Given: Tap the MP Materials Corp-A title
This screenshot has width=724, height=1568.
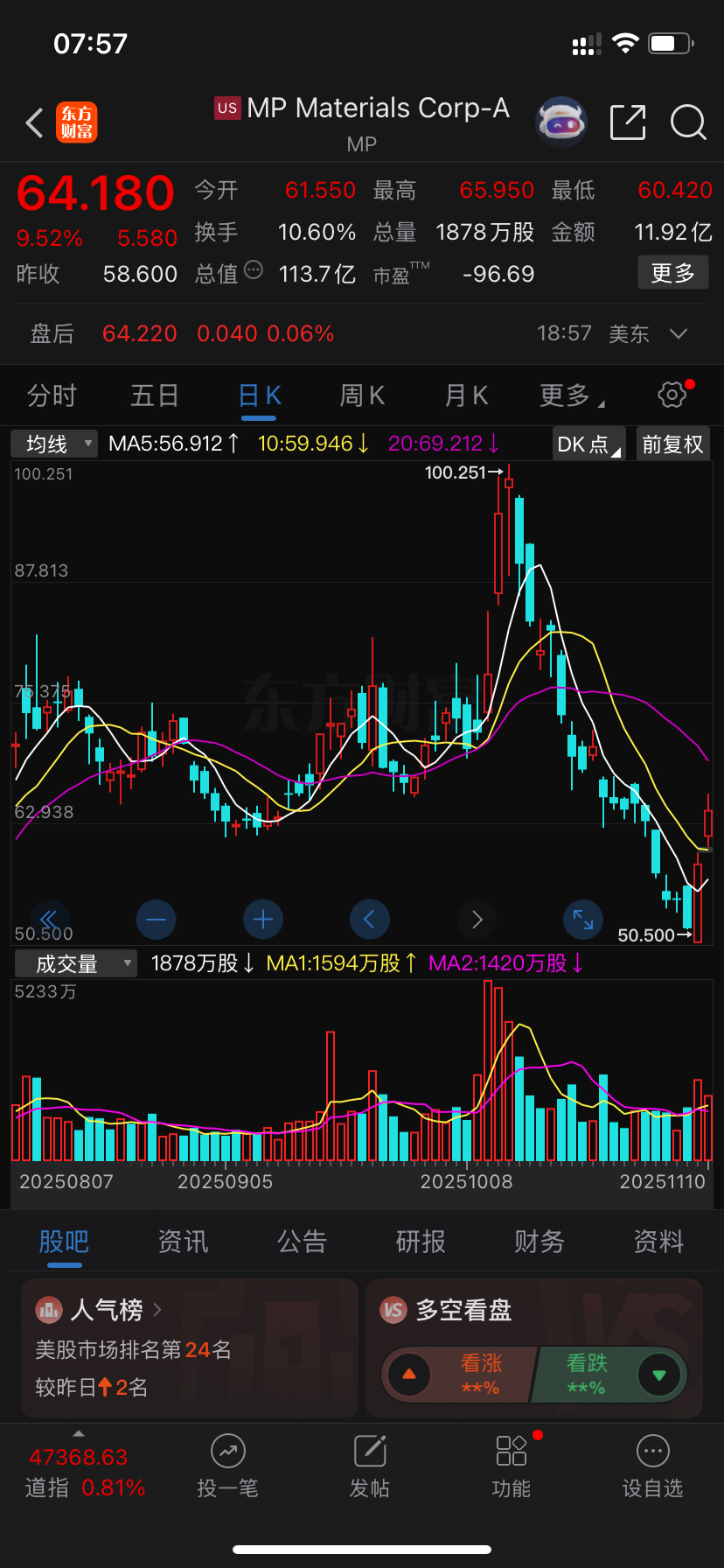Looking at the screenshot, I should click(378, 108).
